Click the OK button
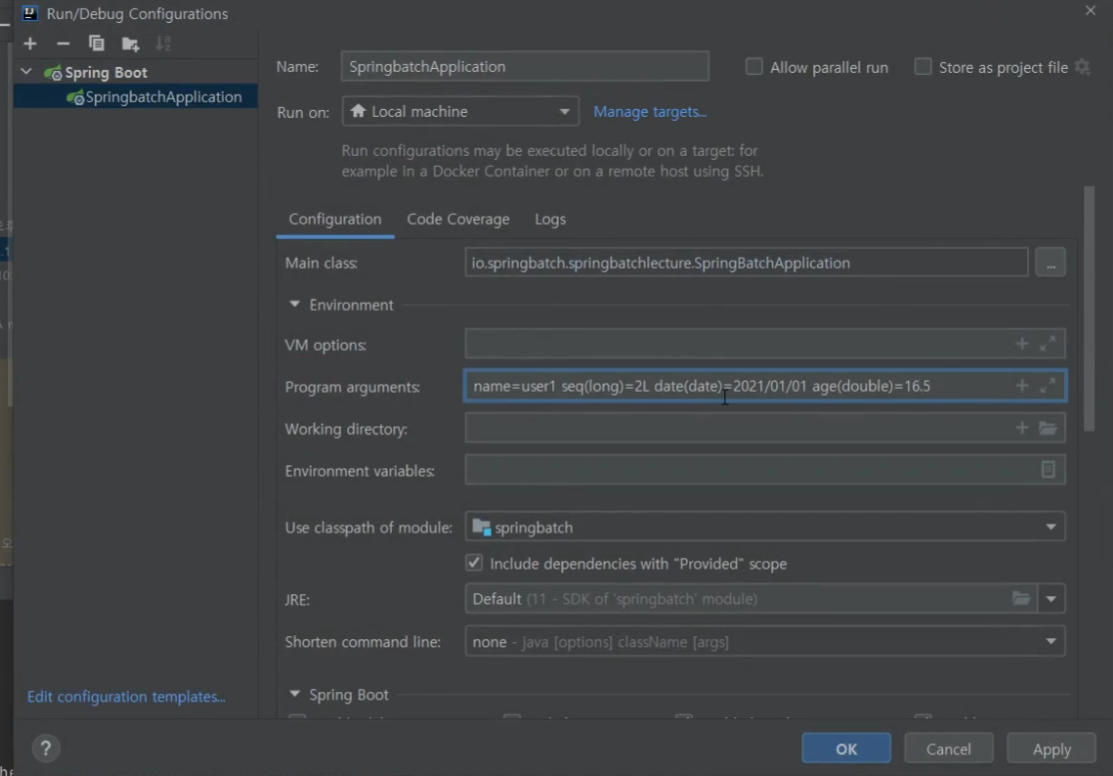 click(x=846, y=749)
